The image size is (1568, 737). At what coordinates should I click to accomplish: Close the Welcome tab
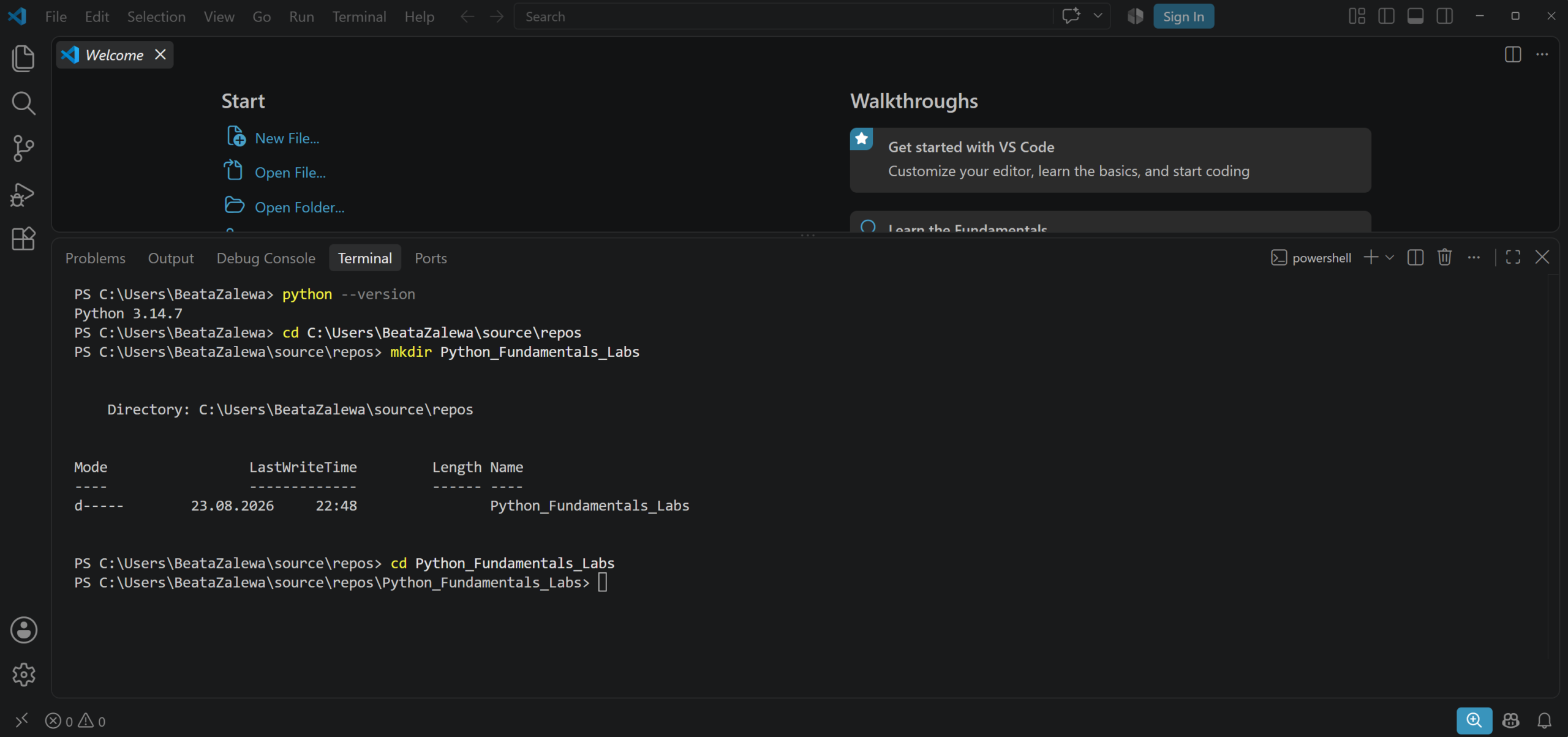[160, 54]
